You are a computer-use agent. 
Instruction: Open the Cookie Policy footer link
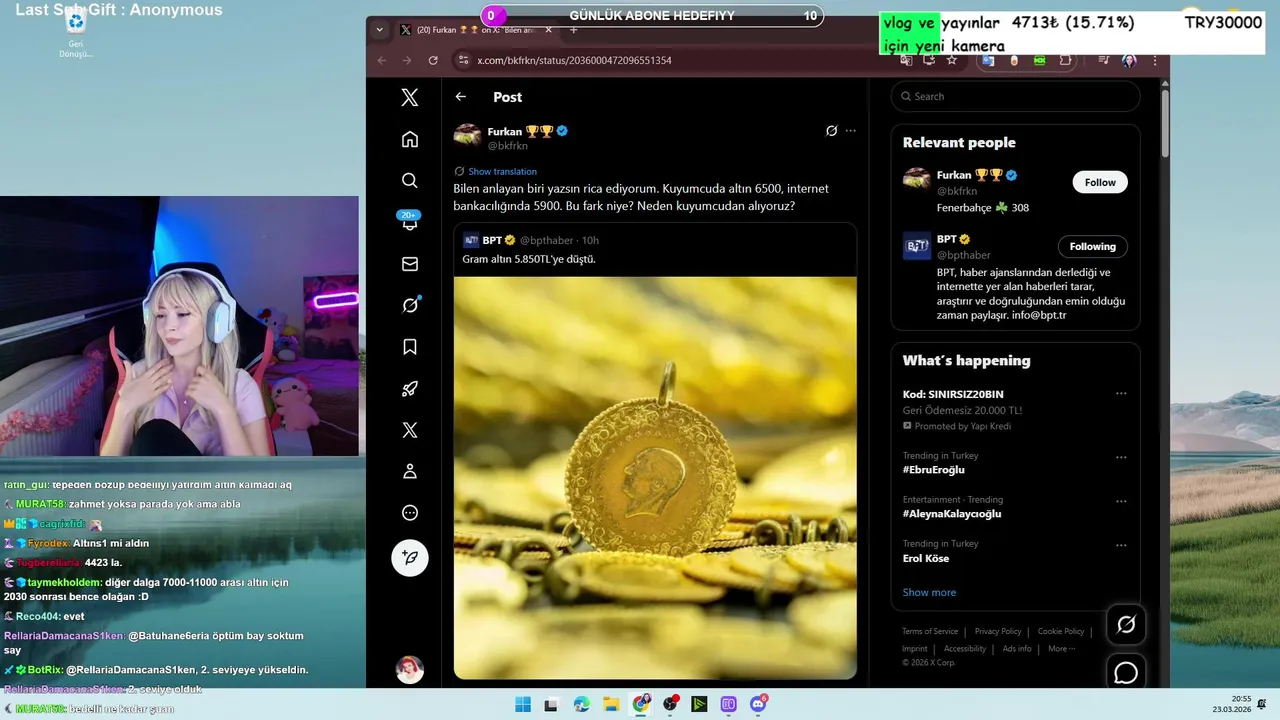1061,631
